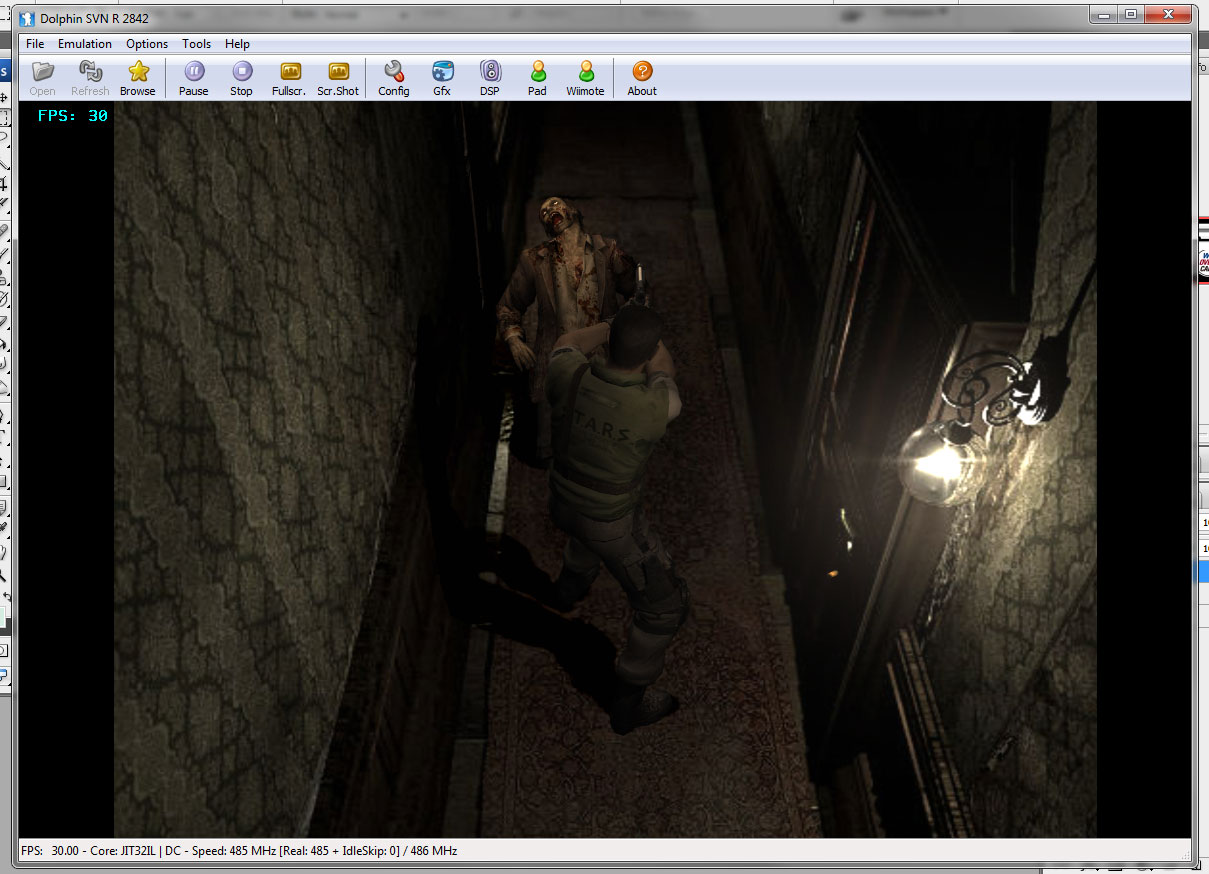Viewport: 1209px width, 874px height.
Task: Open the Help menu
Action: tap(238, 44)
